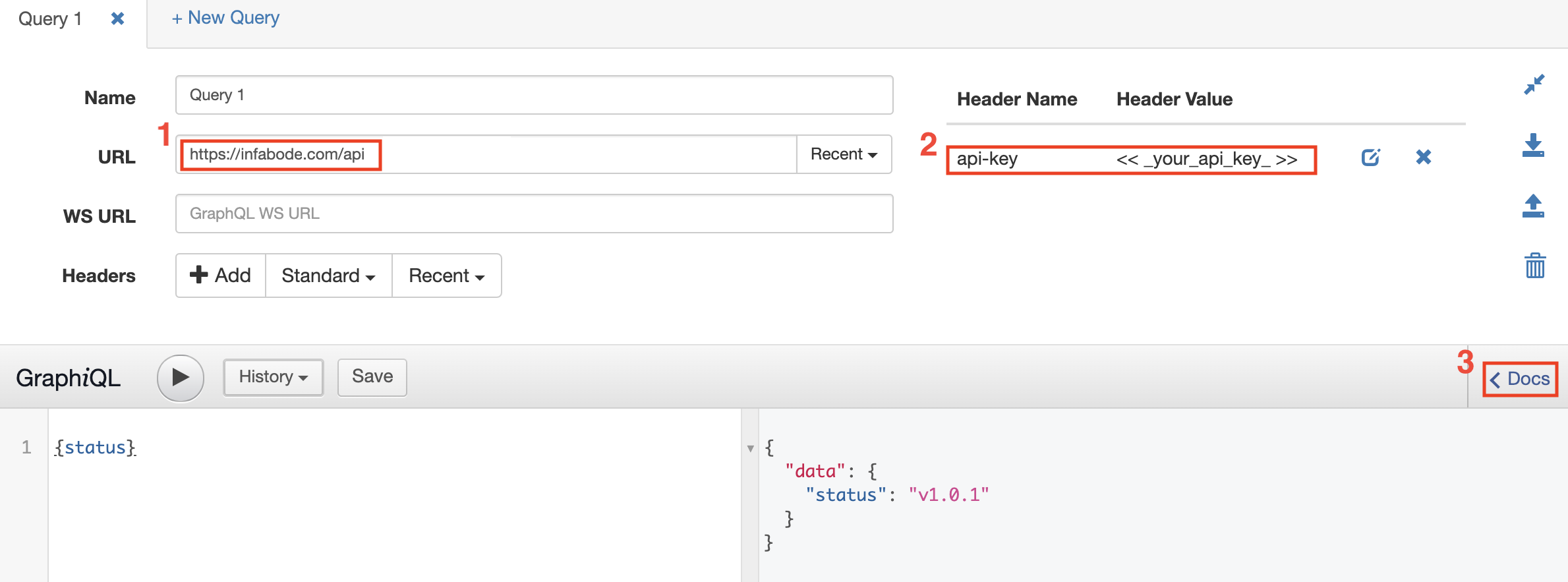Click the download query icon
Viewport: 1568px width, 582px height.
(1533, 145)
